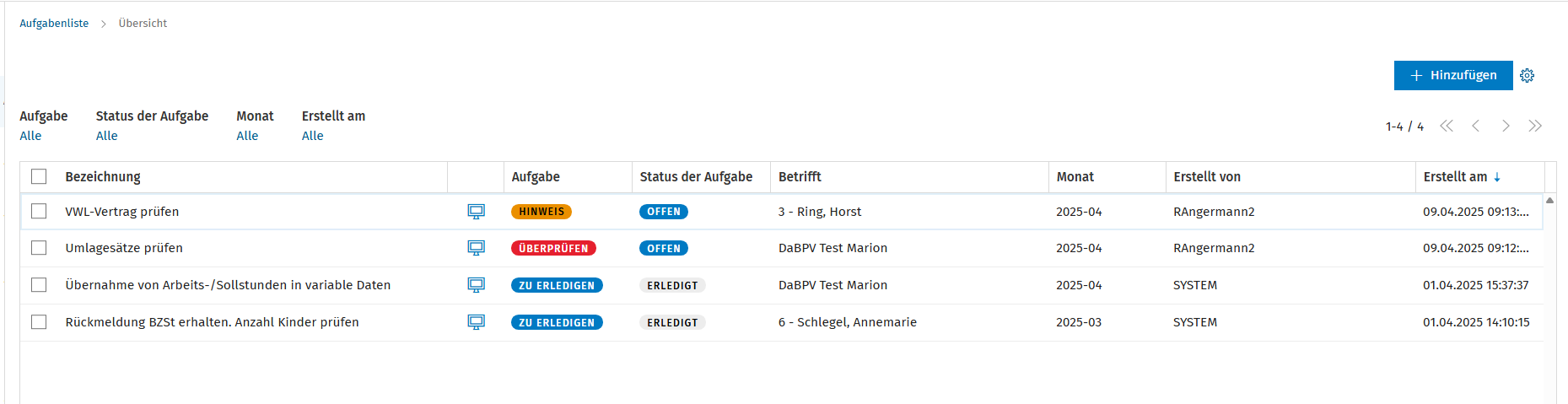1568x404 pixels.
Task: Click monitor icon in Übernahme von Arbeits-/Sollstunden row
Action: click(x=477, y=285)
